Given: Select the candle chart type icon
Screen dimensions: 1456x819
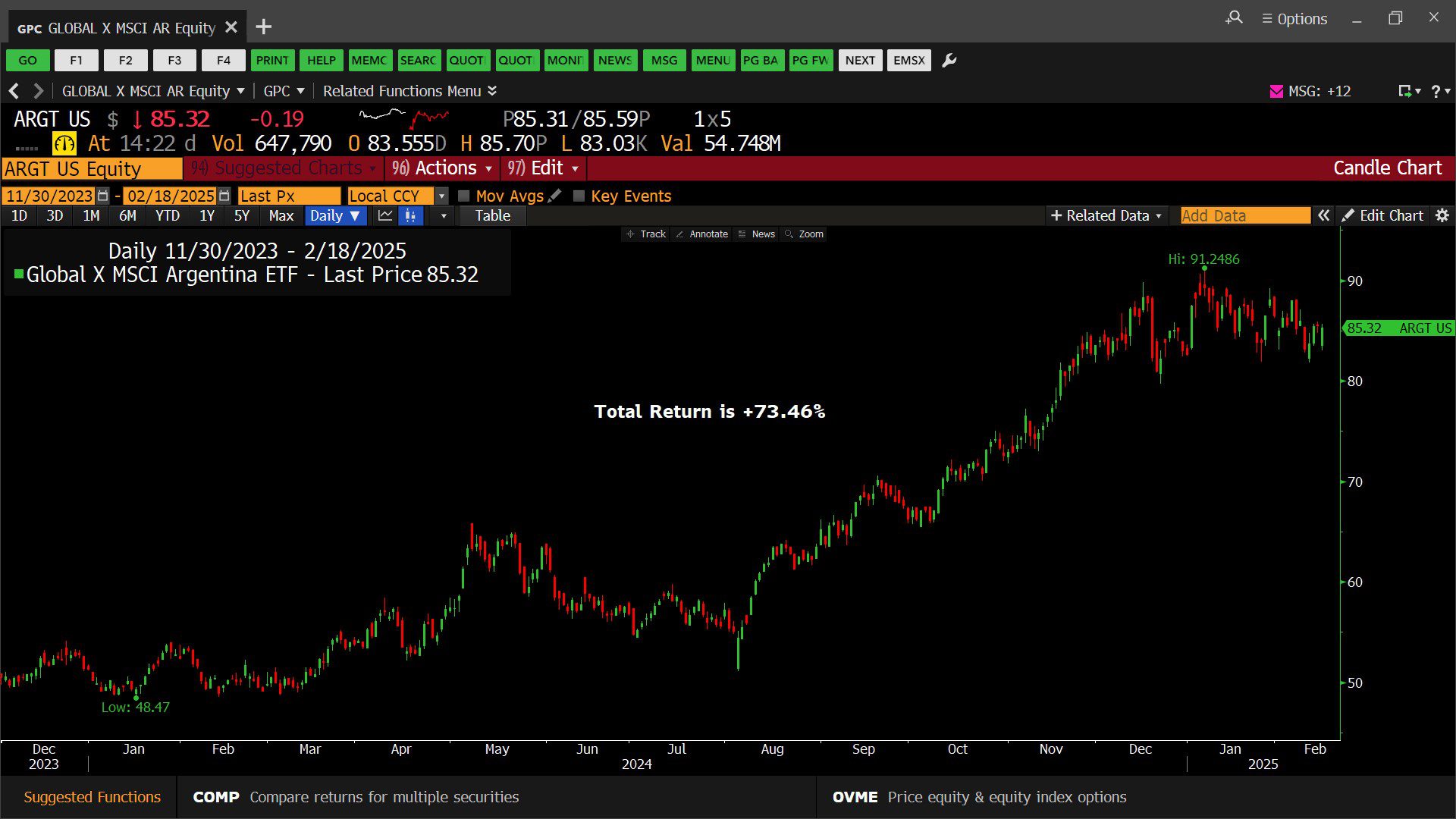Looking at the screenshot, I should pos(410,216).
